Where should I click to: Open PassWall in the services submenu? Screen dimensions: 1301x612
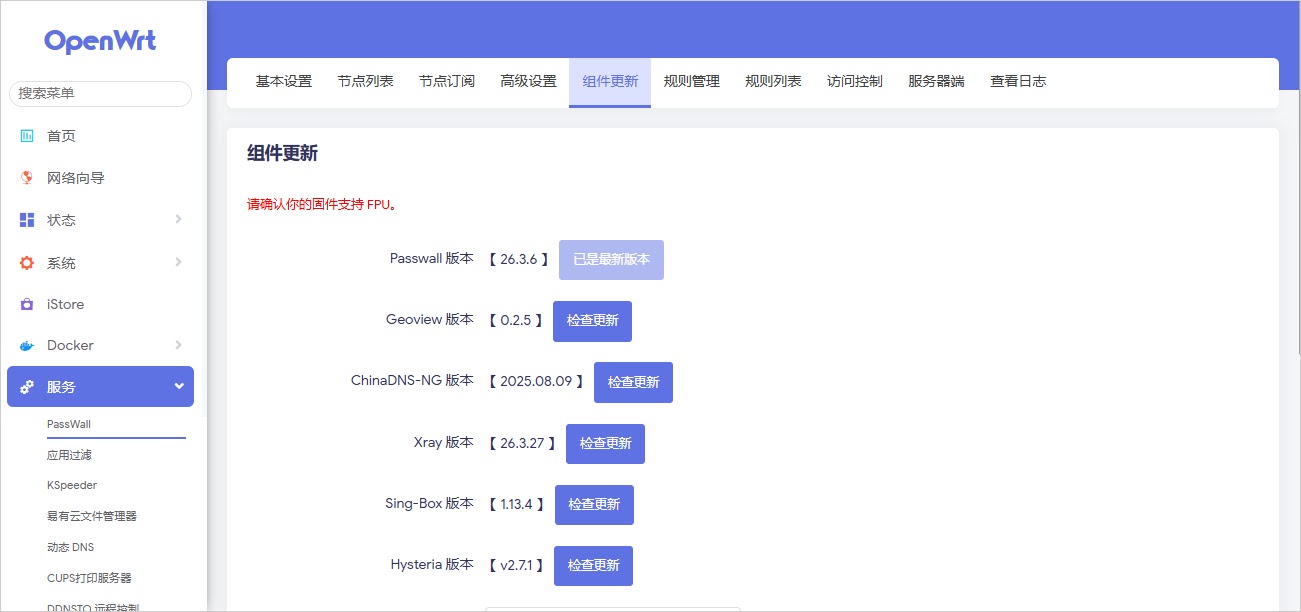point(69,424)
